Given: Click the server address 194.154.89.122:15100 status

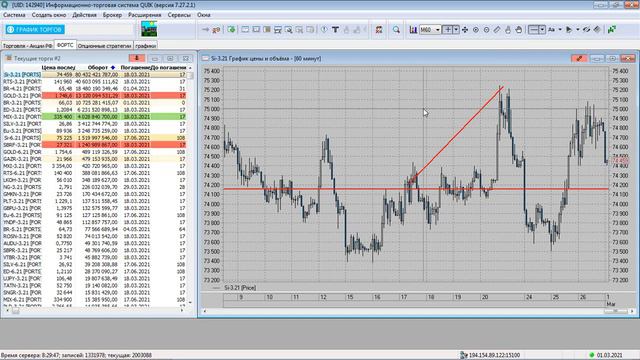Looking at the screenshot, I should [494, 355].
